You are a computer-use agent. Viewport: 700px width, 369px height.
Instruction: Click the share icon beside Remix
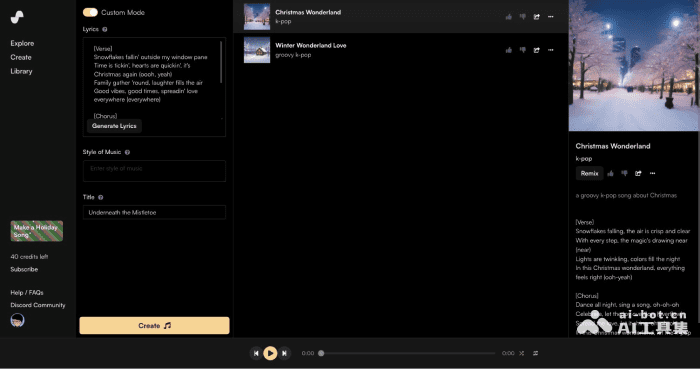pos(638,173)
